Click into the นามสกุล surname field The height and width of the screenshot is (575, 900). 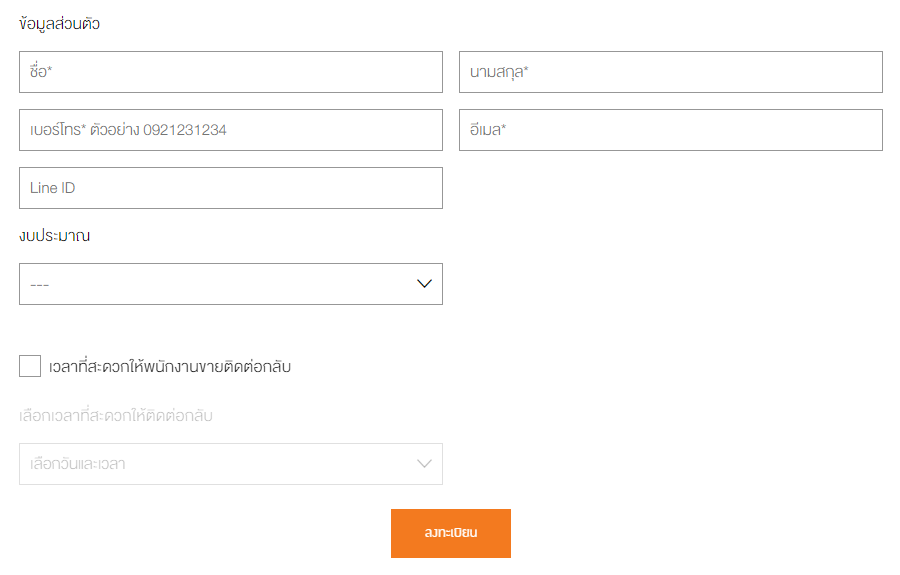coord(670,72)
